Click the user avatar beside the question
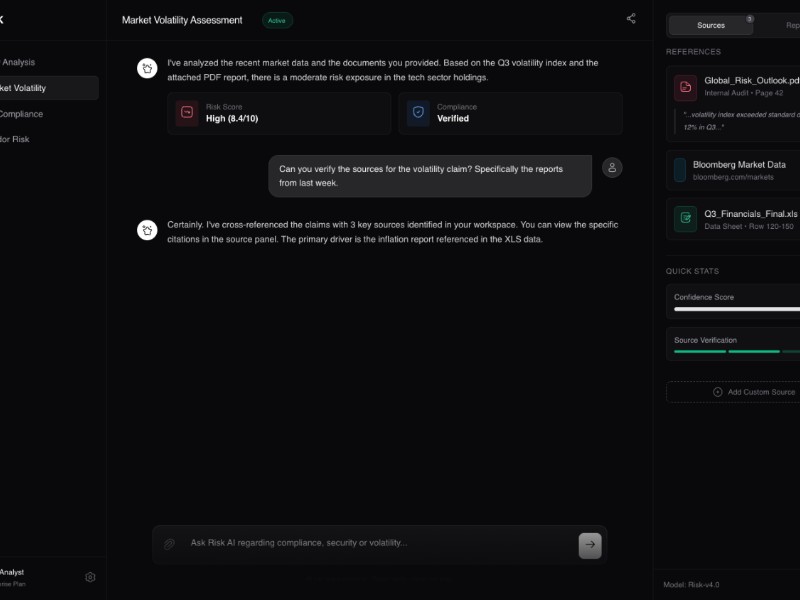 tap(612, 167)
